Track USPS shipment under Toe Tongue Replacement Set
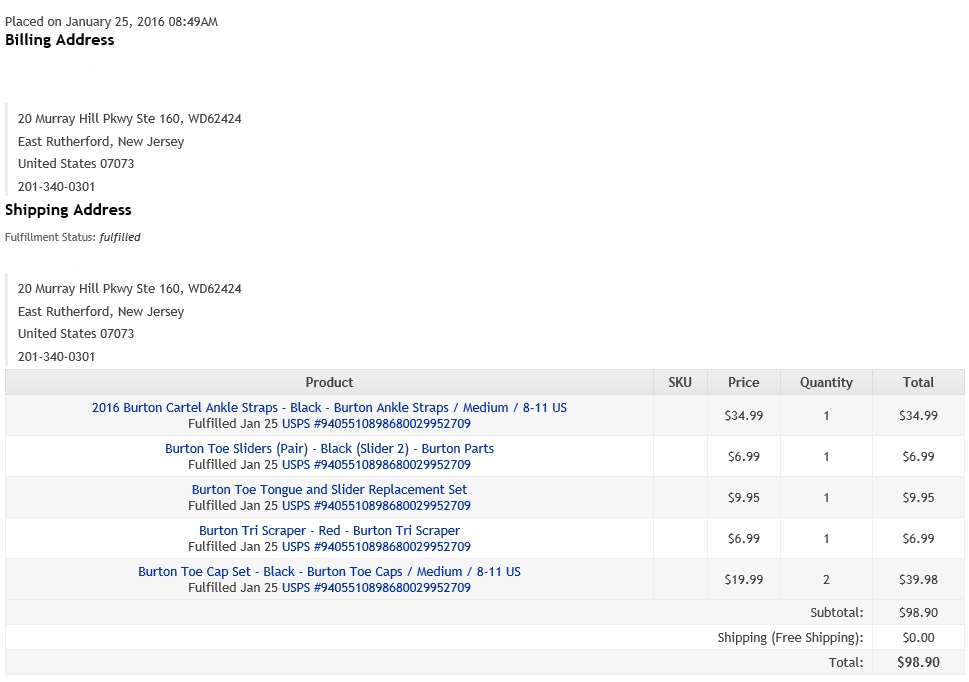Image resolution: width=969 pixels, height=682 pixels. coord(376,505)
